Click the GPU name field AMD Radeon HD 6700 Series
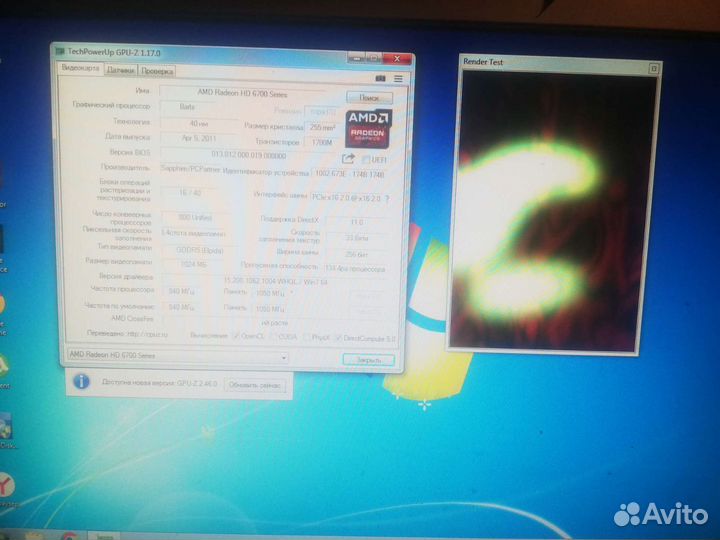The image size is (720, 540). click(x=242, y=93)
